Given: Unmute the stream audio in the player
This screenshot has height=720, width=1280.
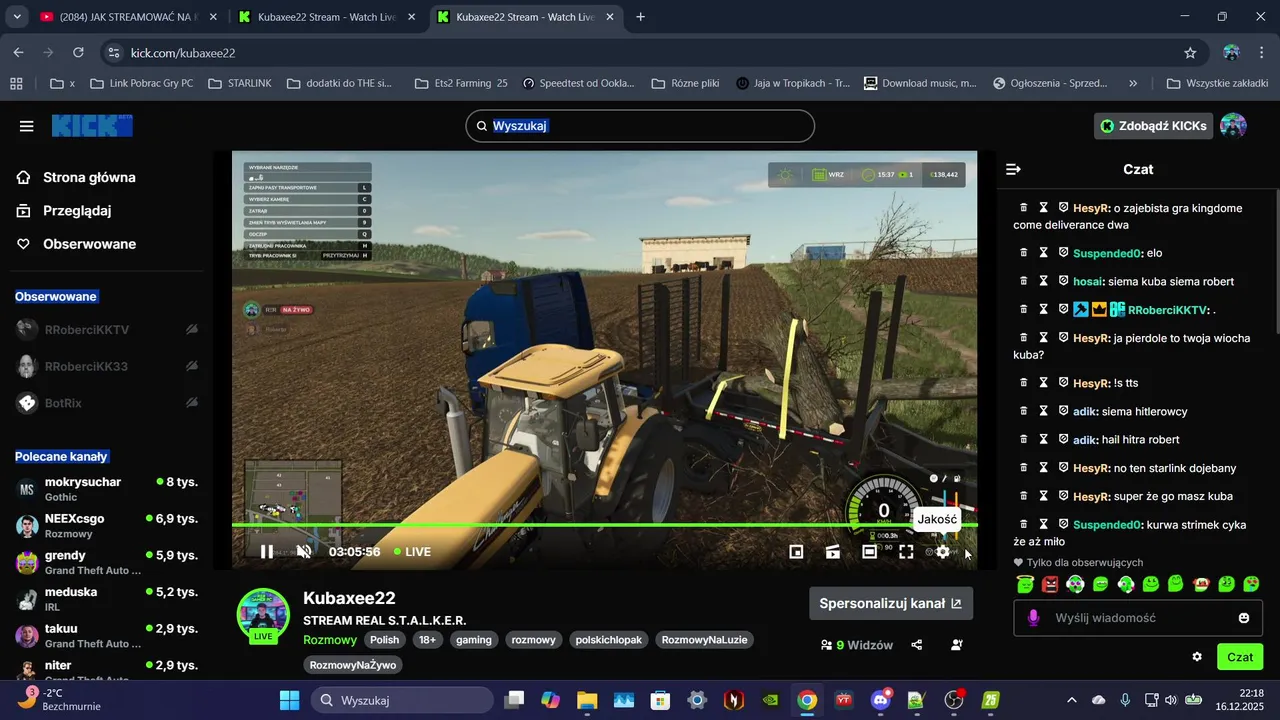Looking at the screenshot, I should [304, 551].
